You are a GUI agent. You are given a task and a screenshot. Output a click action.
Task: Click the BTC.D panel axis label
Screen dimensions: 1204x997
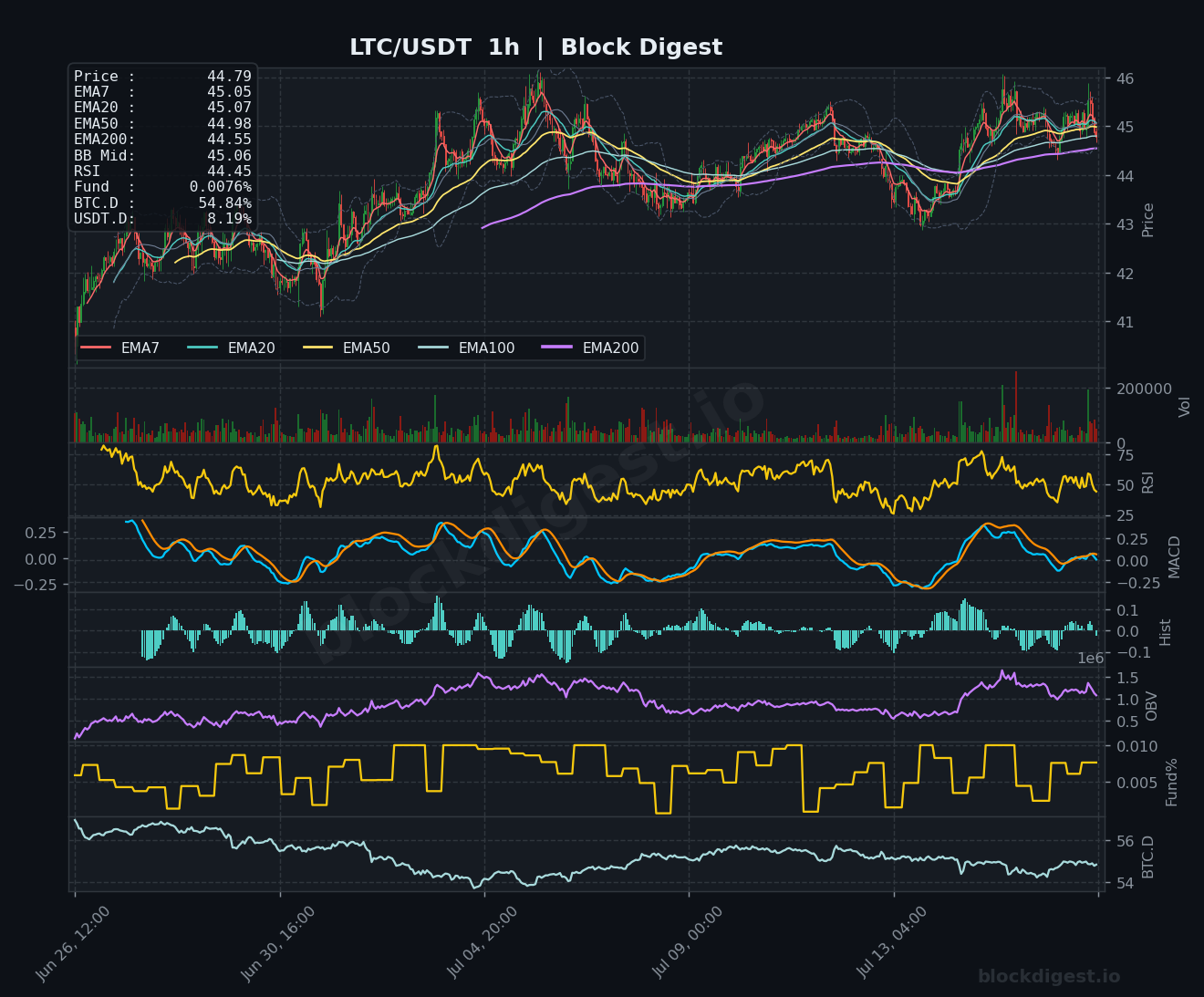pos(1147,857)
